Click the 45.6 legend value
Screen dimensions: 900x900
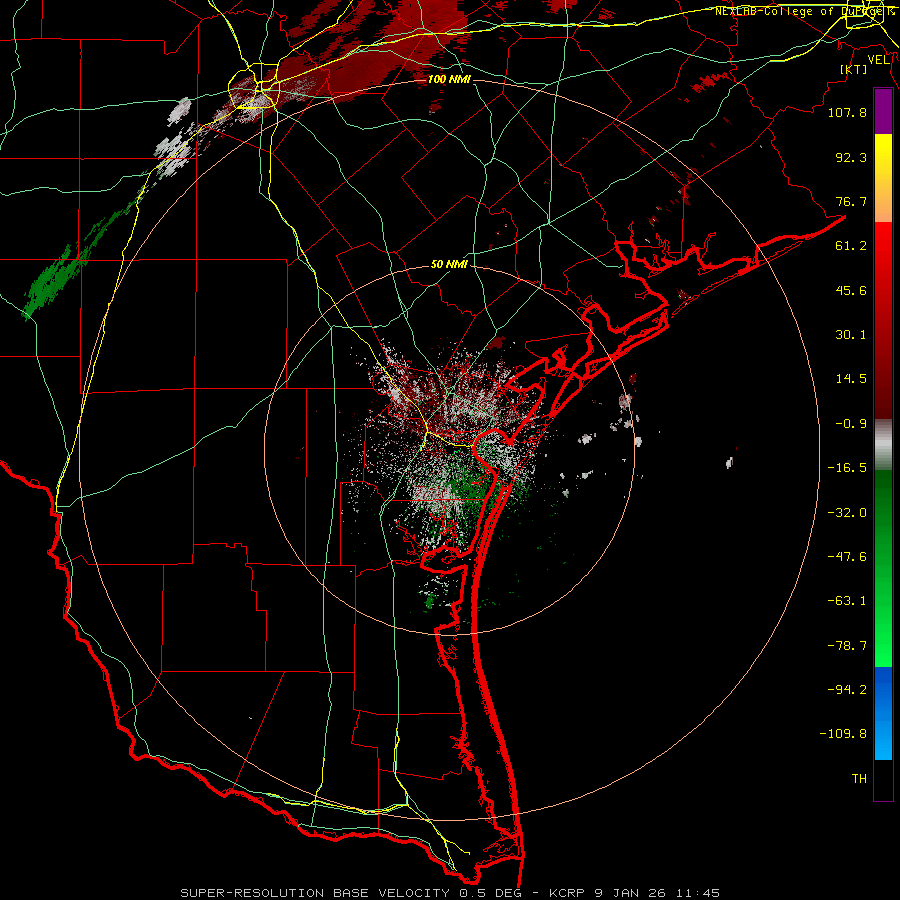pos(851,290)
